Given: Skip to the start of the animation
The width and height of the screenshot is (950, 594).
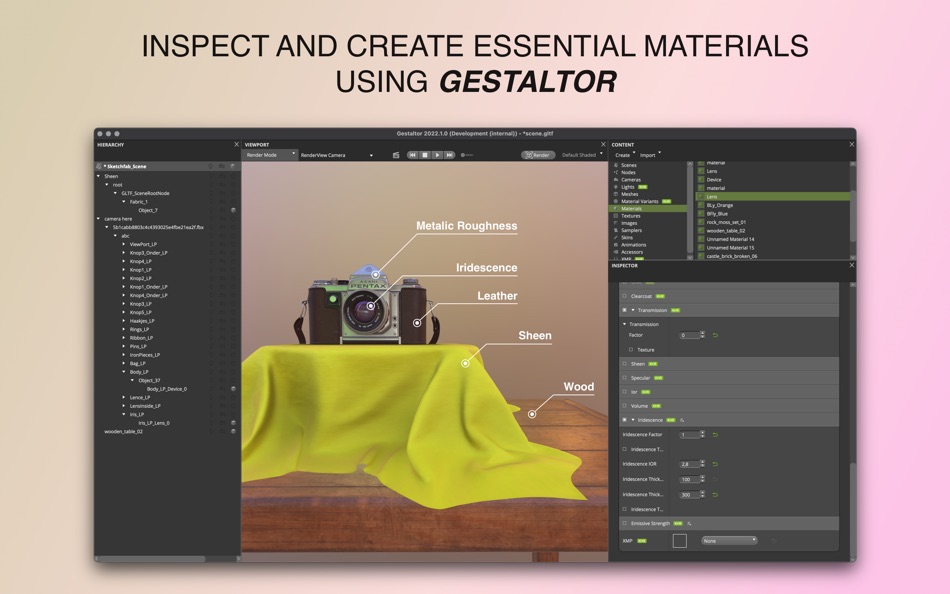Looking at the screenshot, I should [x=413, y=155].
